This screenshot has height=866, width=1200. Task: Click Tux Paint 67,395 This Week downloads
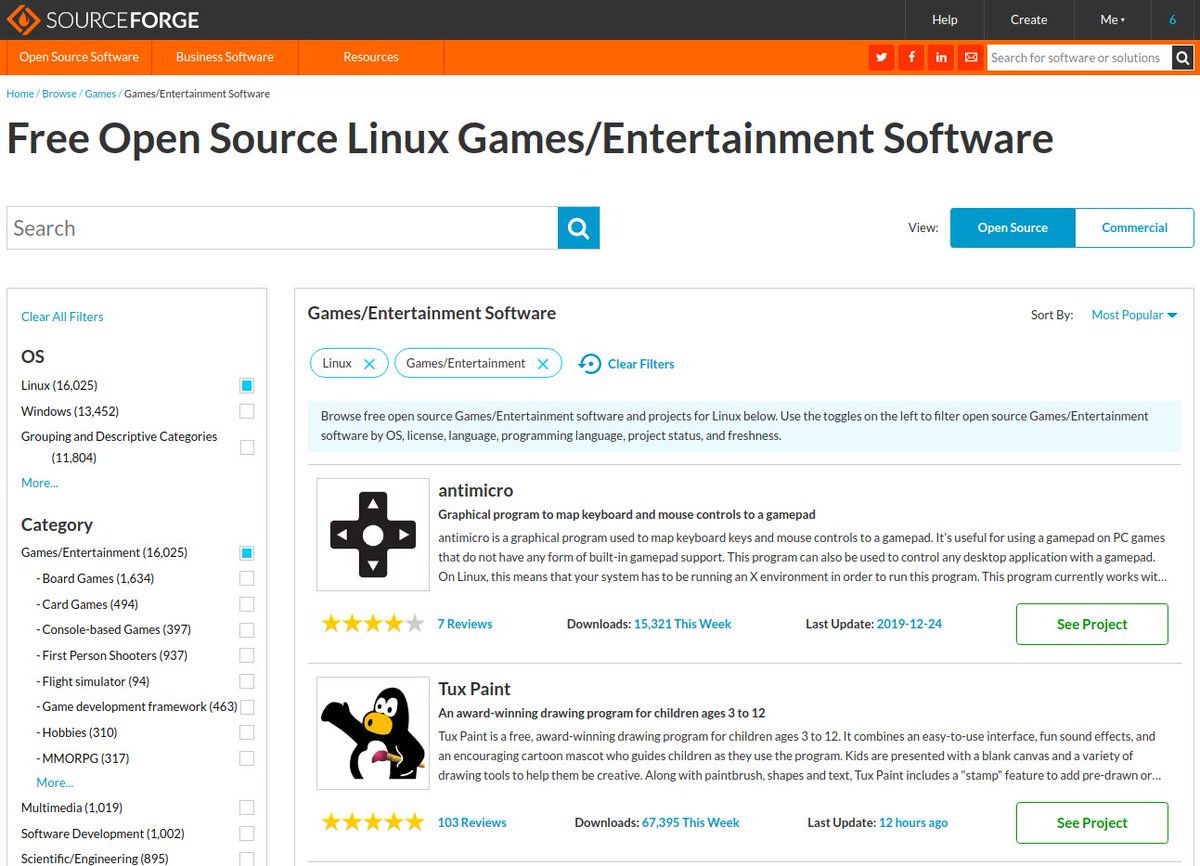691,823
